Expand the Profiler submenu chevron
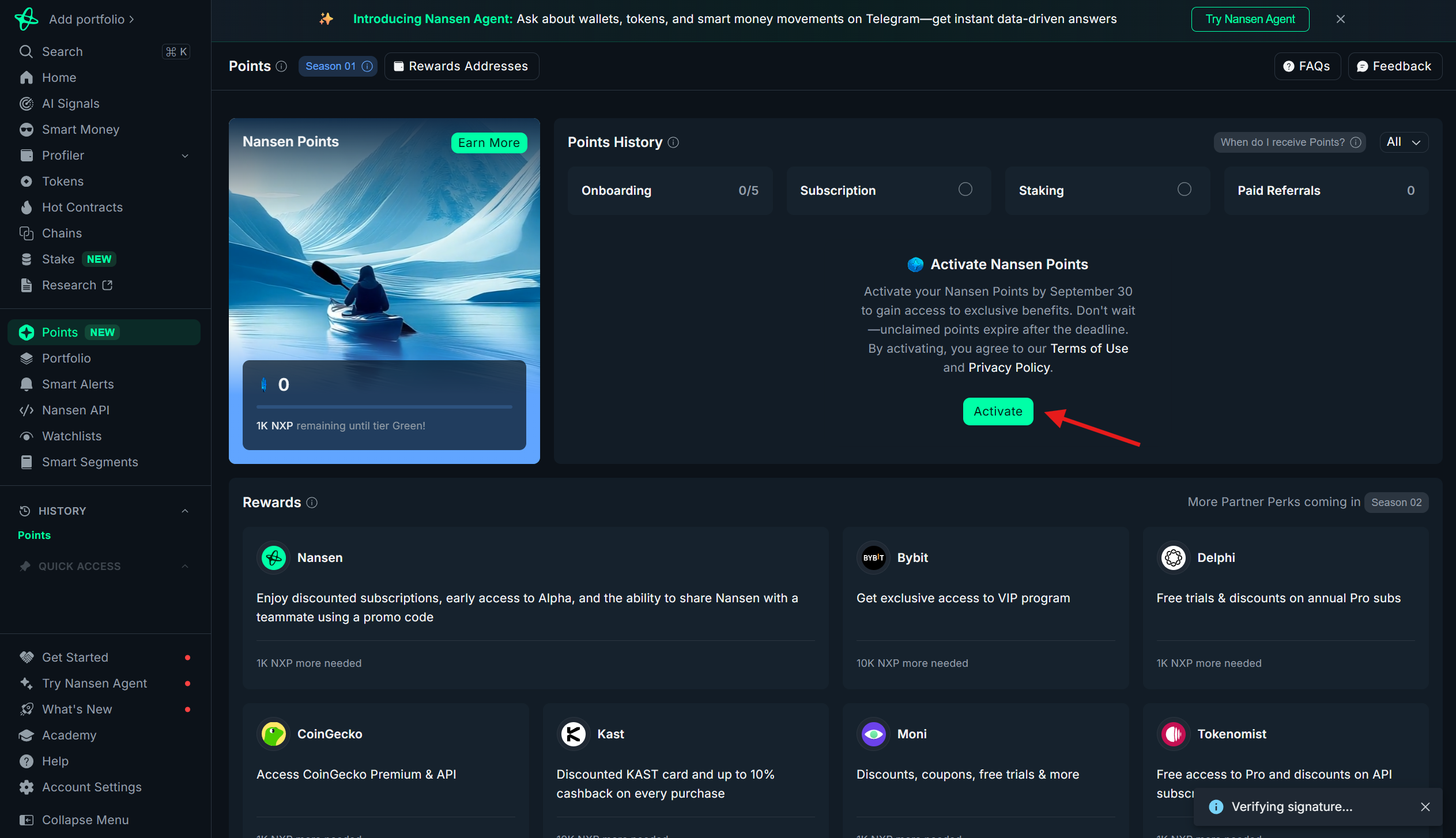 [x=185, y=156]
